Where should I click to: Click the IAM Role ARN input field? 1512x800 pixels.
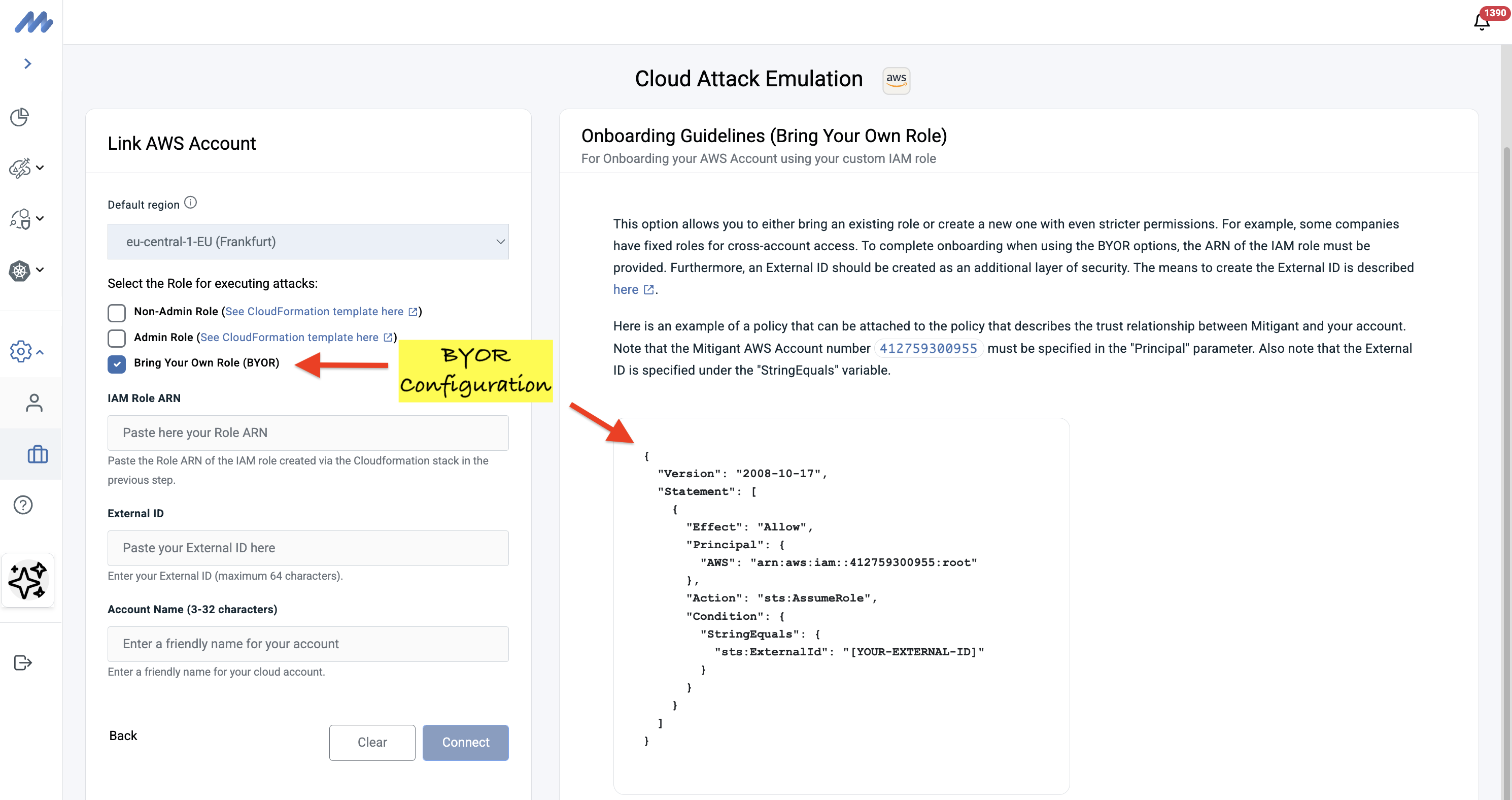[x=307, y=433]
